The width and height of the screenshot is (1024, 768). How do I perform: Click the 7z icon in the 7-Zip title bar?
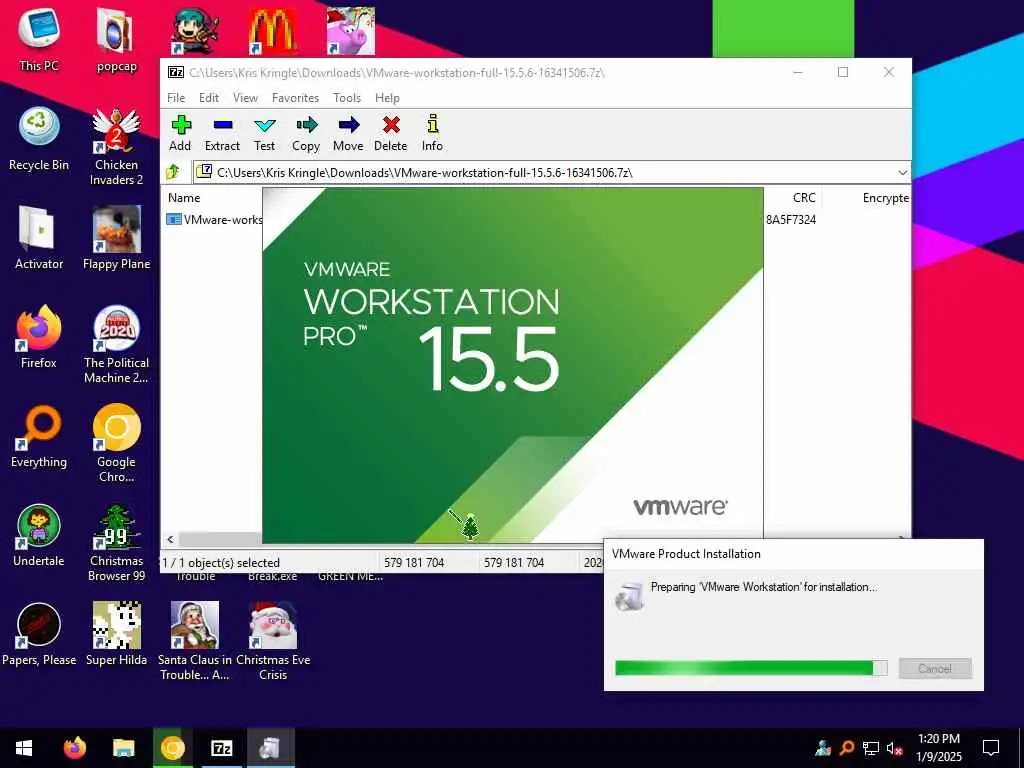tap(176, 72)
